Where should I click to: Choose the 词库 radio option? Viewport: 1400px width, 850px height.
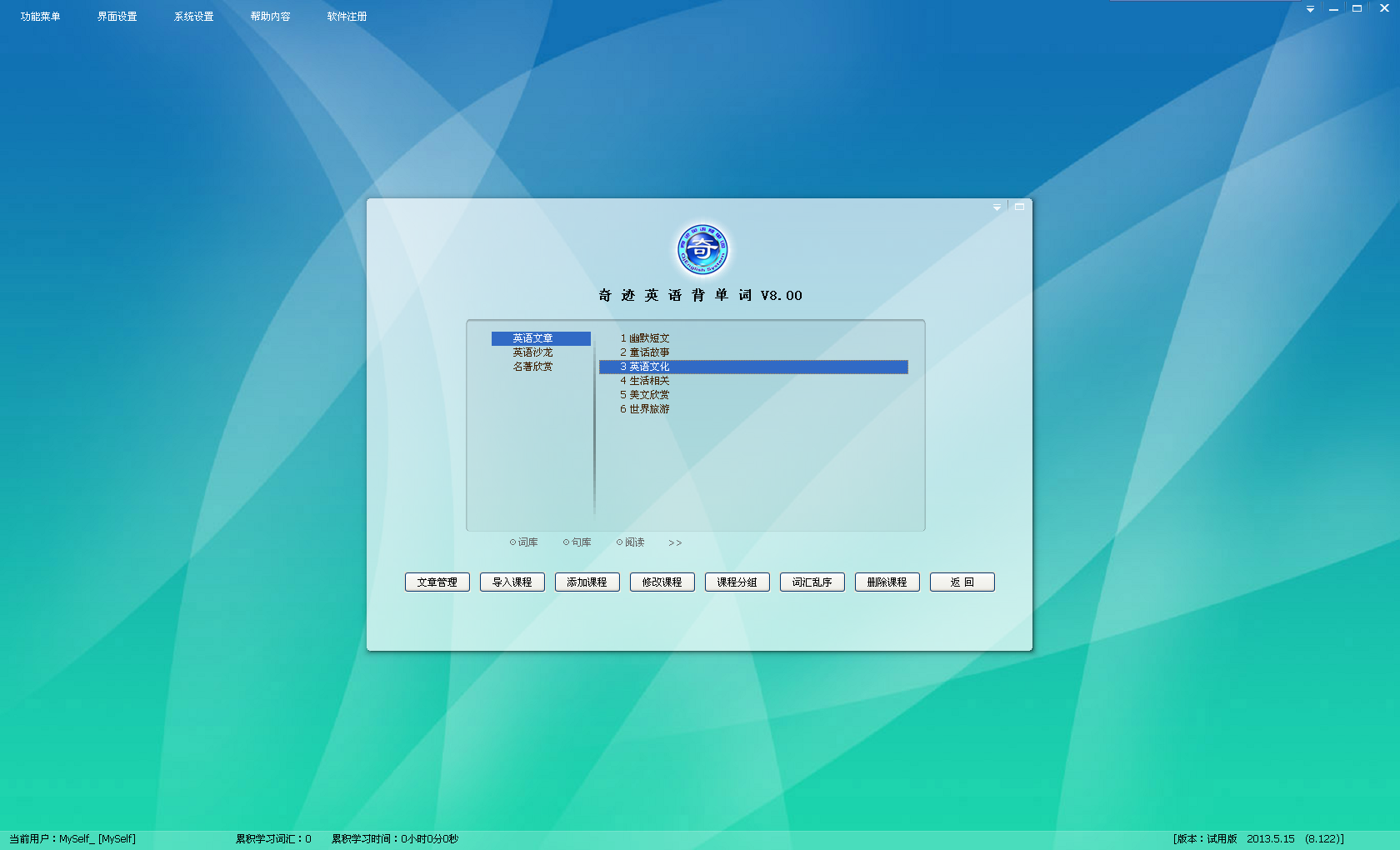523,542
